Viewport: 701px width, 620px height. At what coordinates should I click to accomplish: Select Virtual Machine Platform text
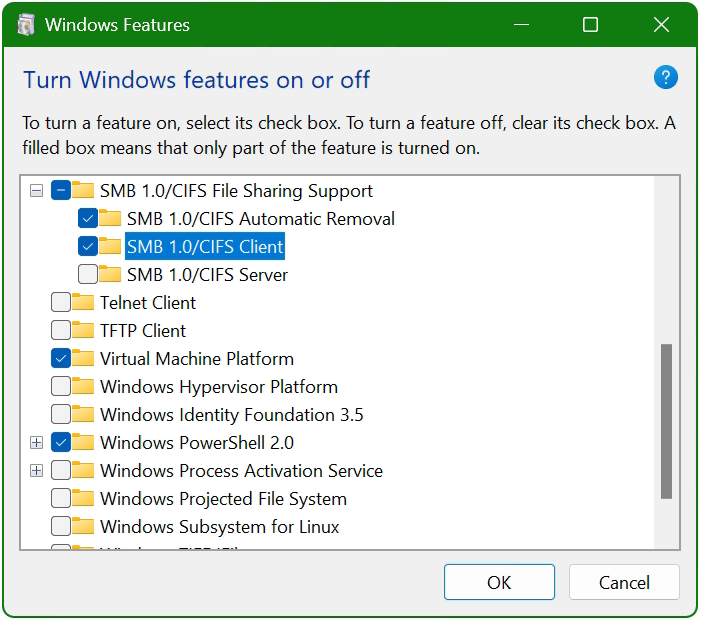(197, 359)
